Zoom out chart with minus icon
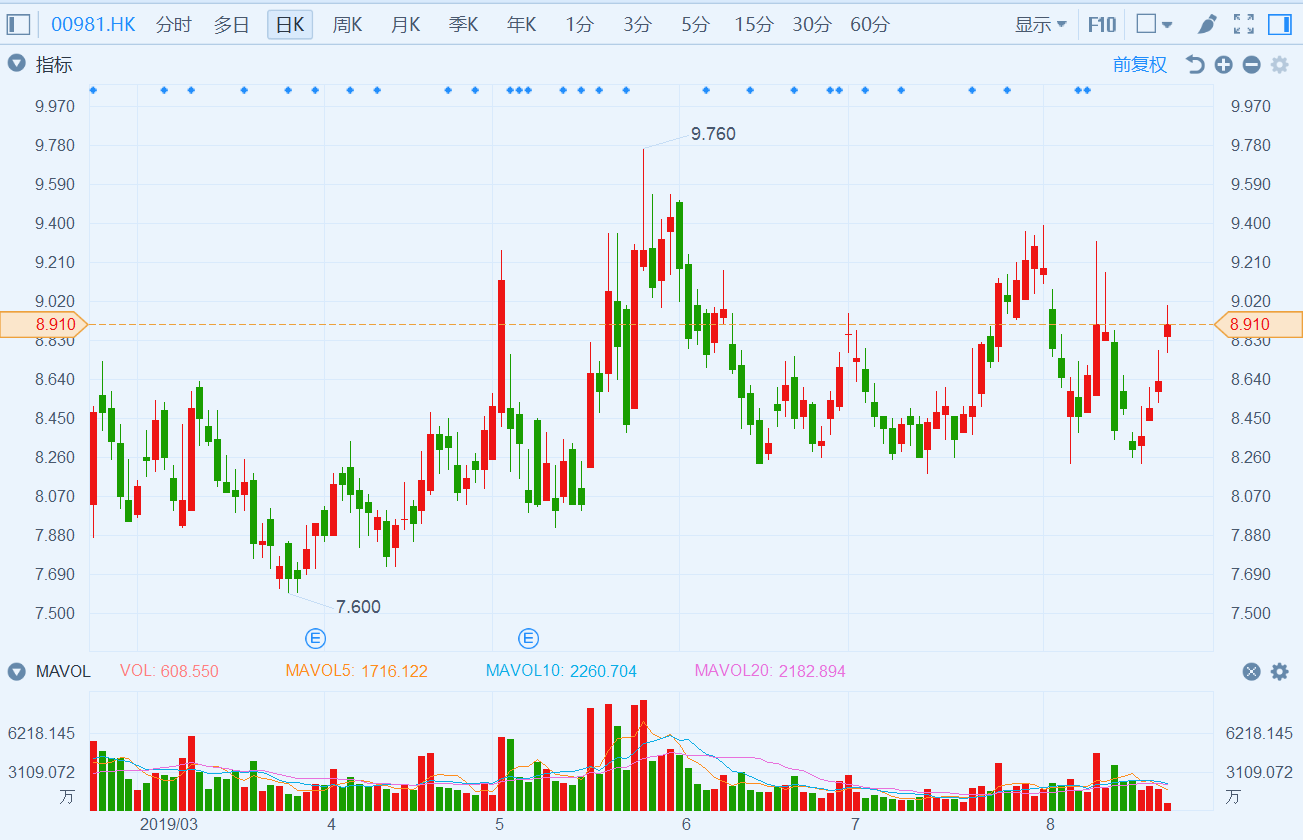The height and width of the screenshot is (840, 1303). point(1251,65)
